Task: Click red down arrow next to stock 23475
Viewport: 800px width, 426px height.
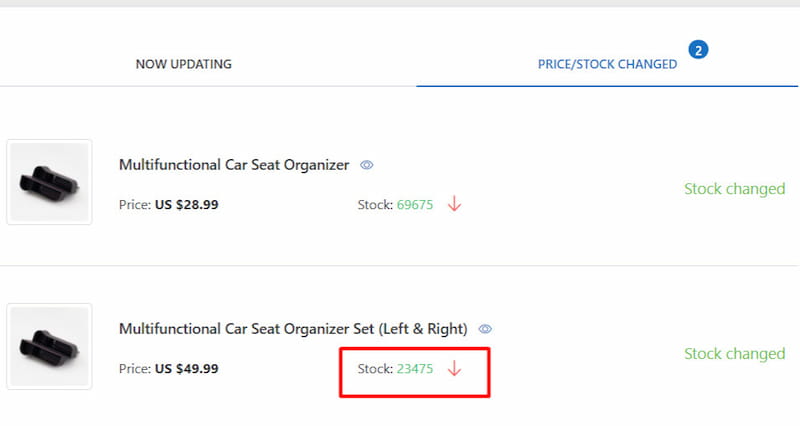Action: coord(454,368)
